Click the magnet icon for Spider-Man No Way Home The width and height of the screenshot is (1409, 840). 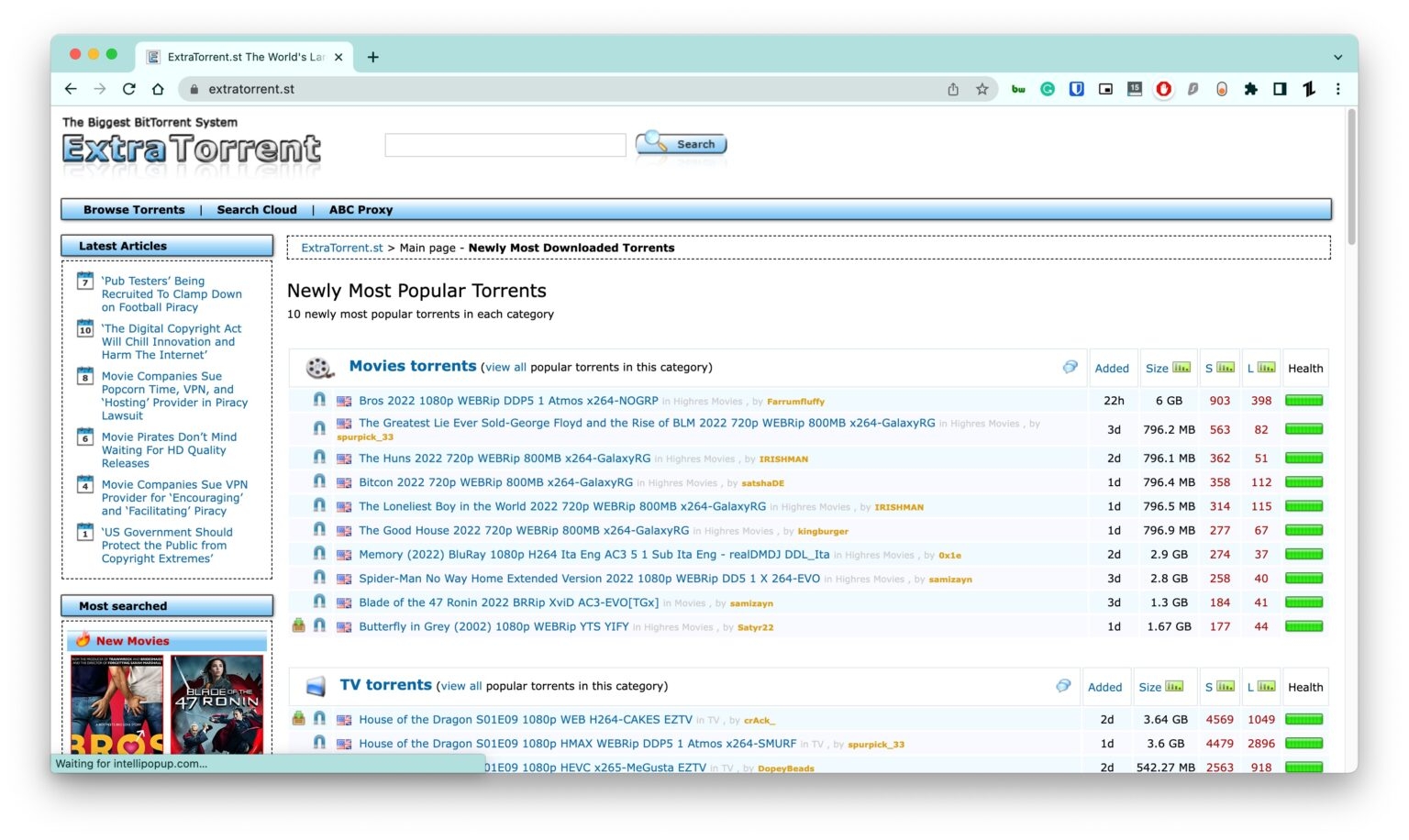(318, 578)
